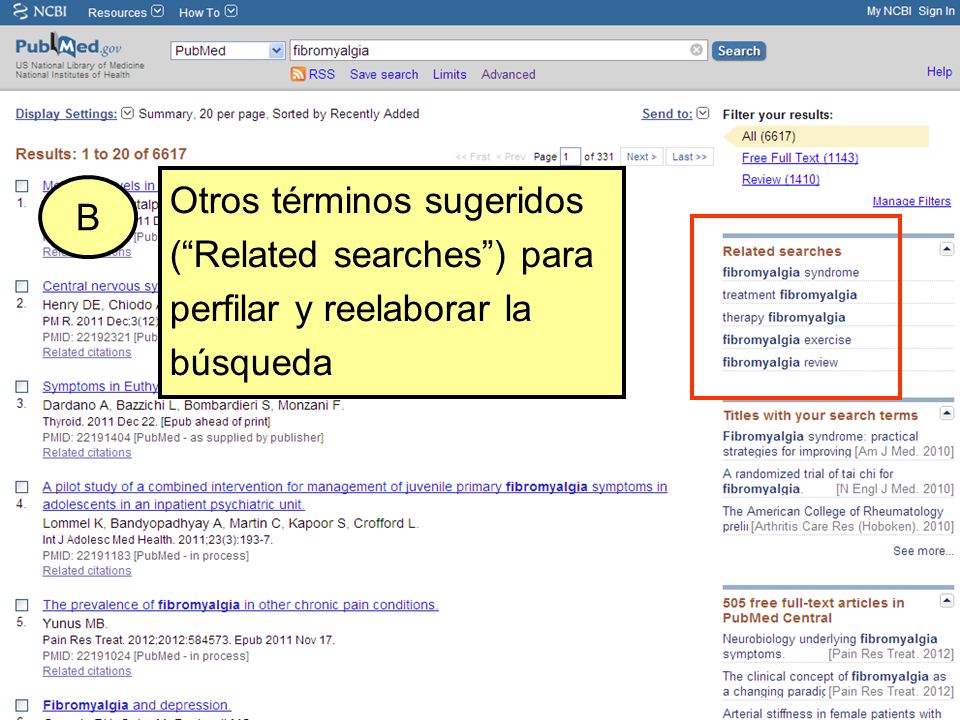
Task: Tick the checkbox for result 5
Action: [21, 605]
